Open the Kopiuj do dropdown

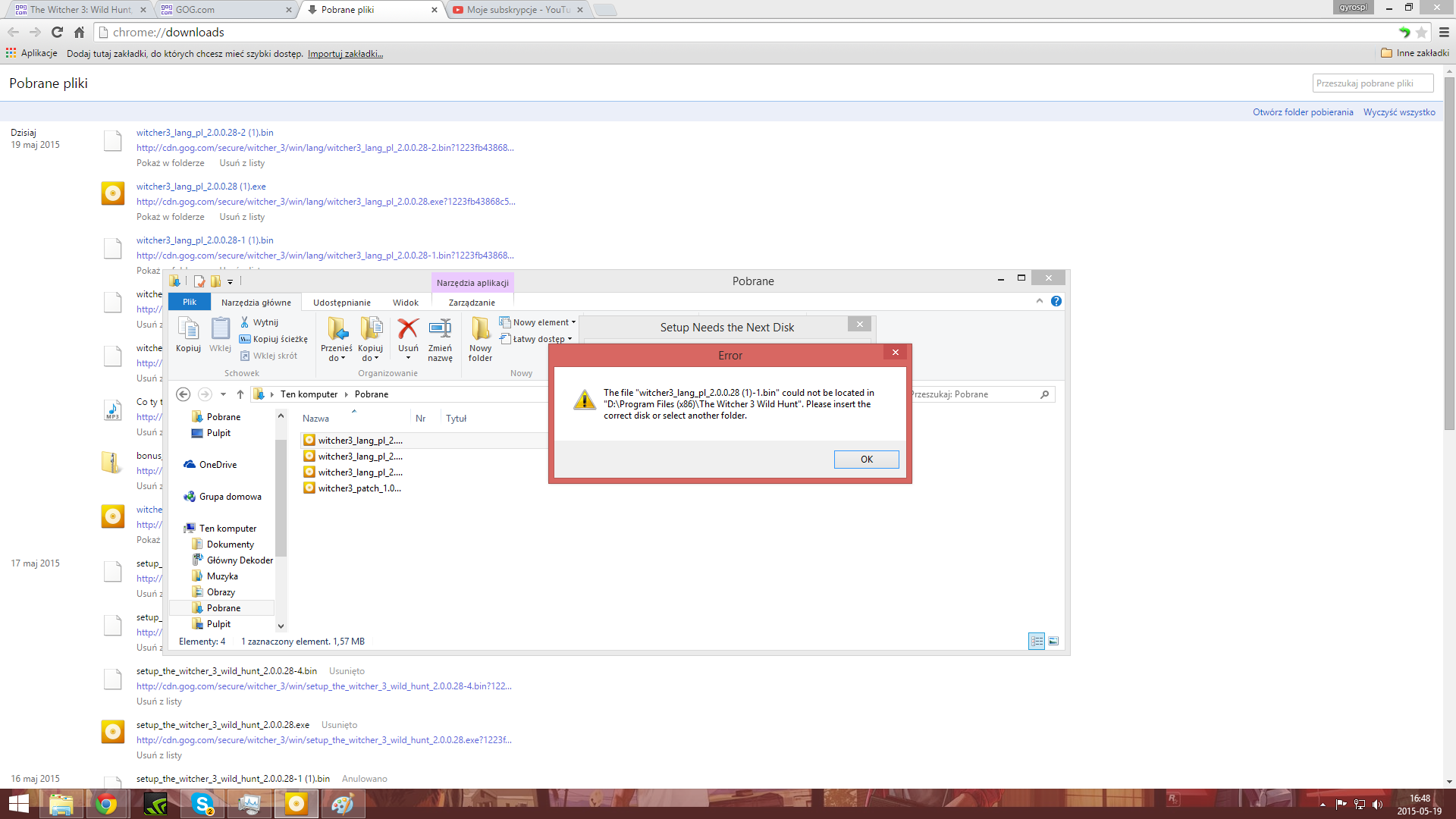tap(370, 339)
